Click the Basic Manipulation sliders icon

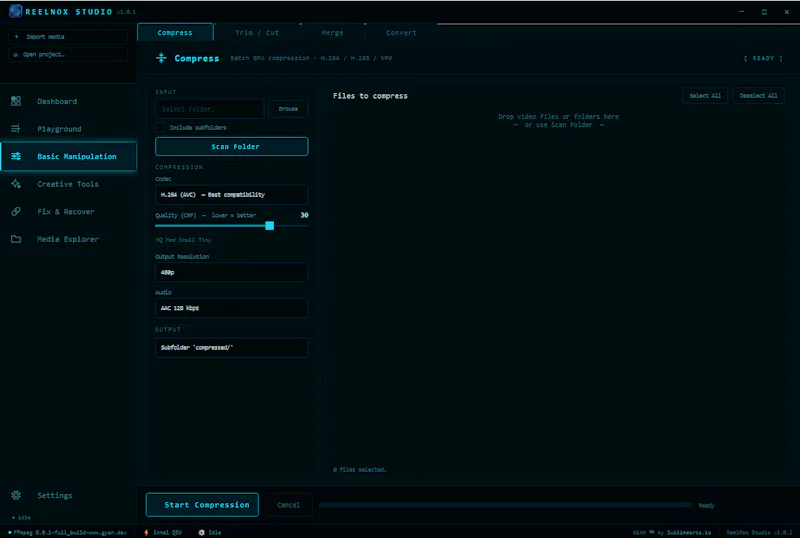(x=16, y=156)
